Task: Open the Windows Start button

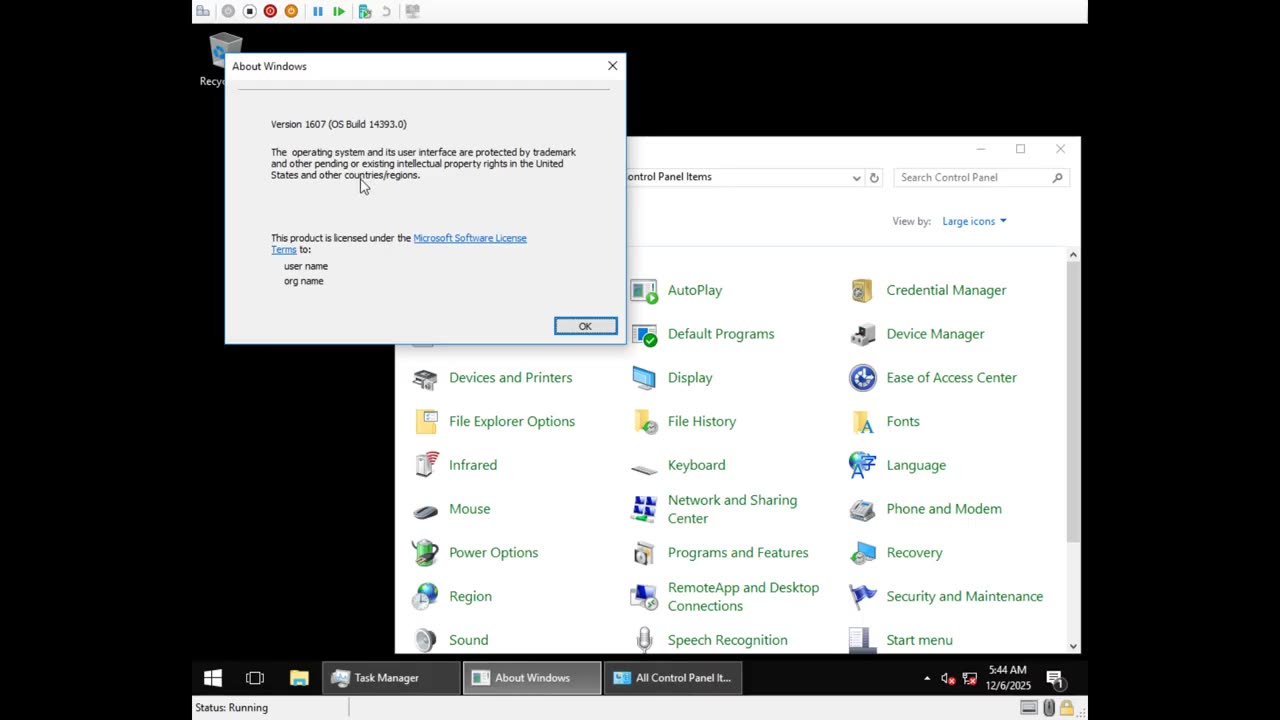Action: pos(213,678)
